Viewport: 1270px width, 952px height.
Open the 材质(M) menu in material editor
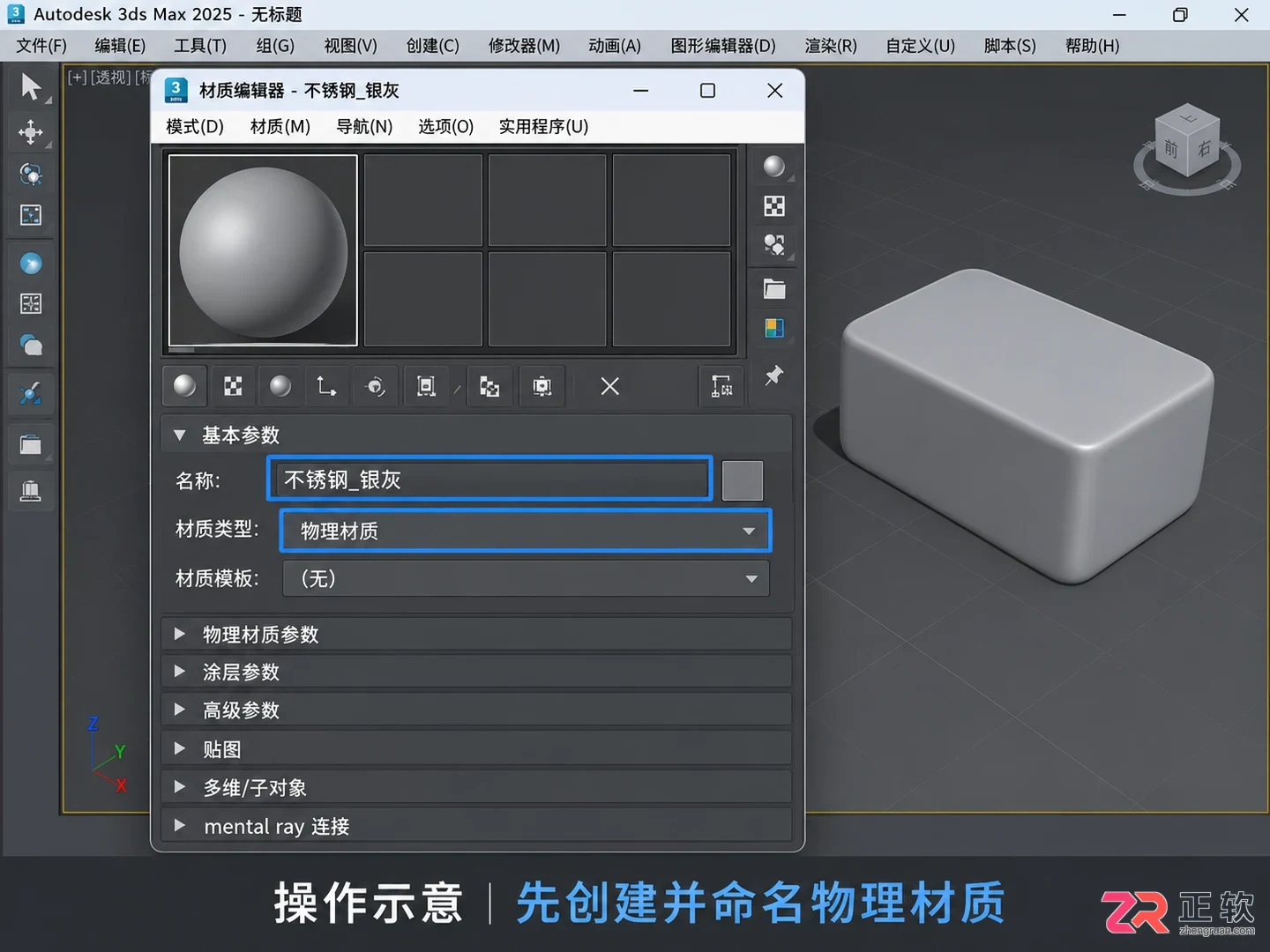(280, 126)
